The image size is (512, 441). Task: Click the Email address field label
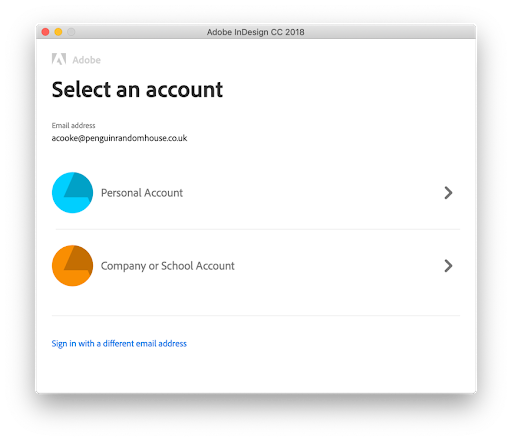[73, 125]
